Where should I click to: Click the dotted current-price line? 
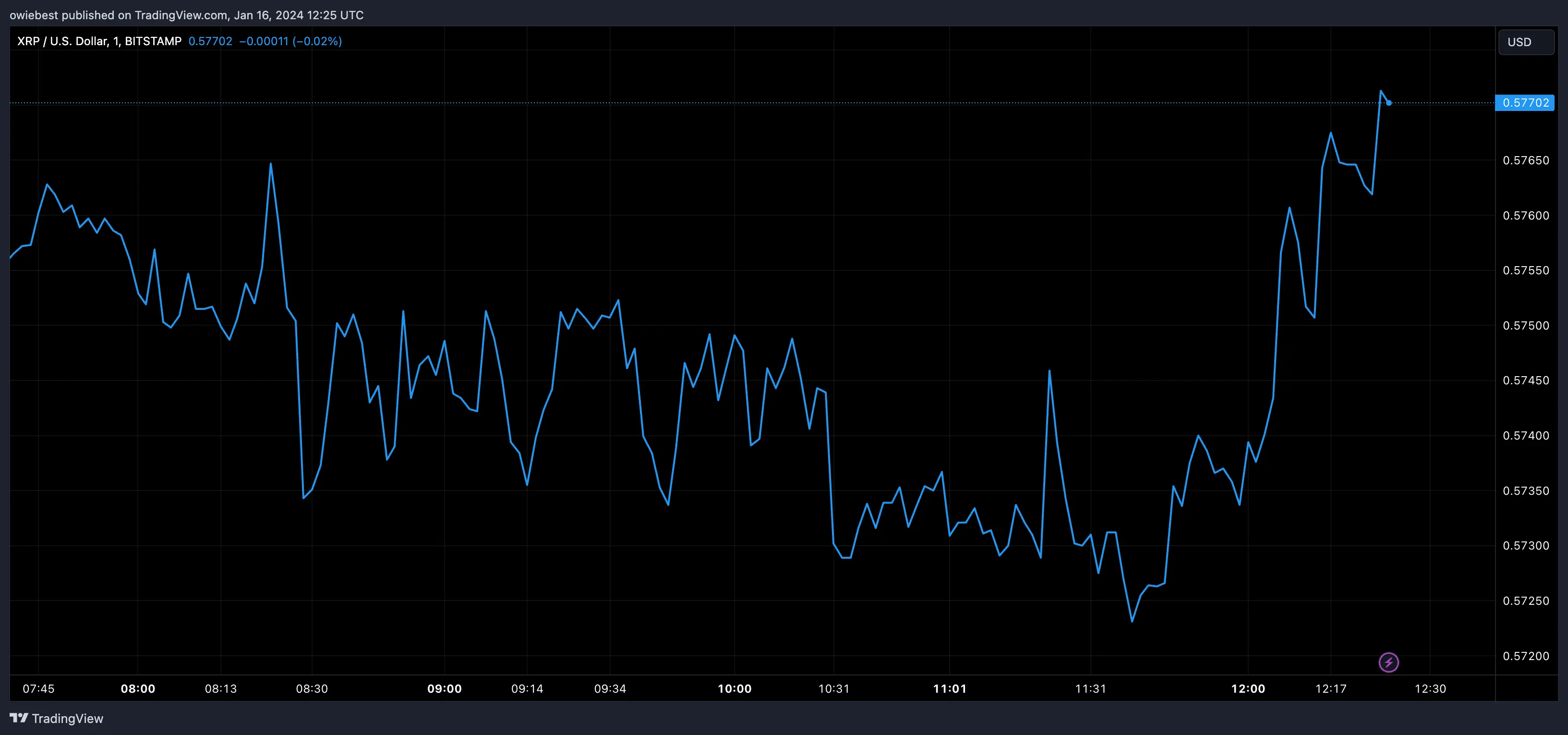tap(730, 102)
